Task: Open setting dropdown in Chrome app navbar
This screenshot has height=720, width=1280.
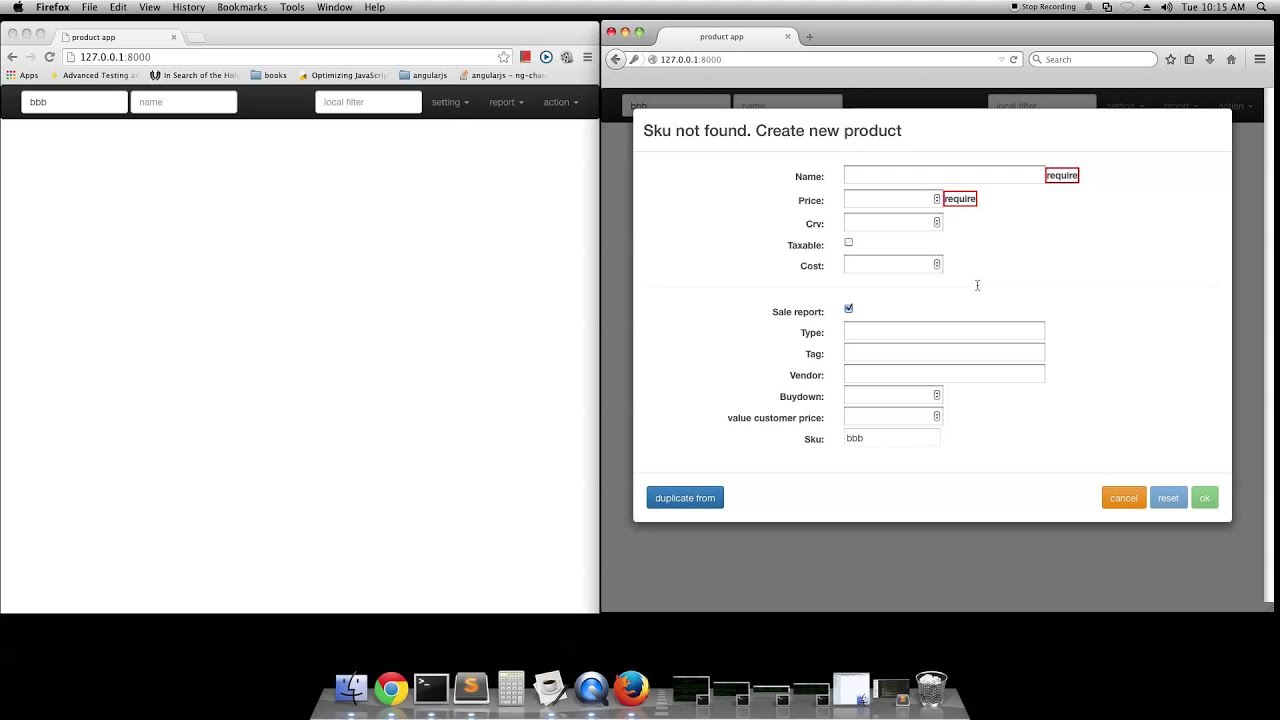Action: click(x=450, y=102)
